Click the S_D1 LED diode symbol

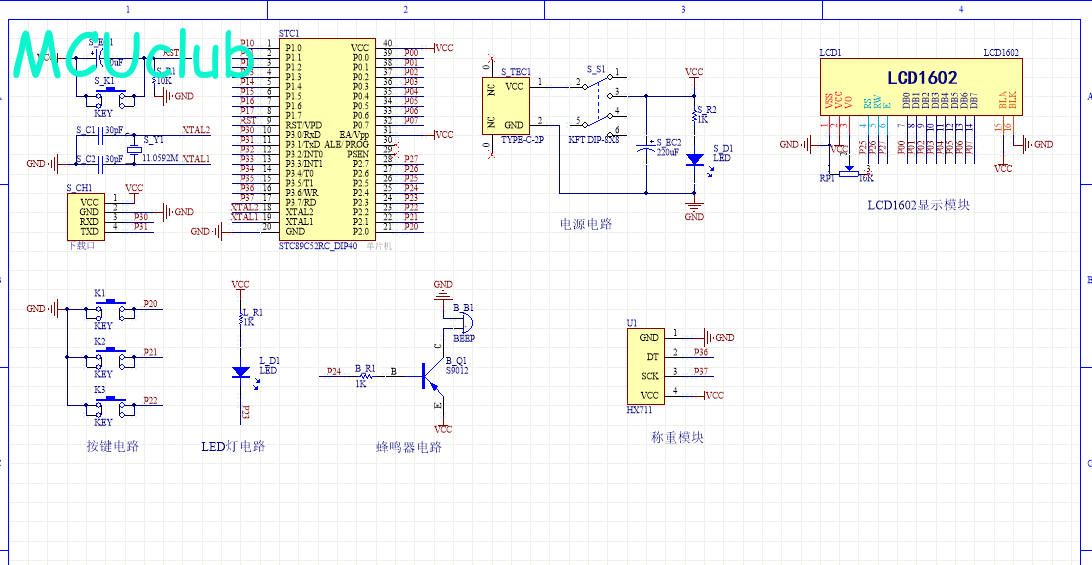(x=694, y=159)
